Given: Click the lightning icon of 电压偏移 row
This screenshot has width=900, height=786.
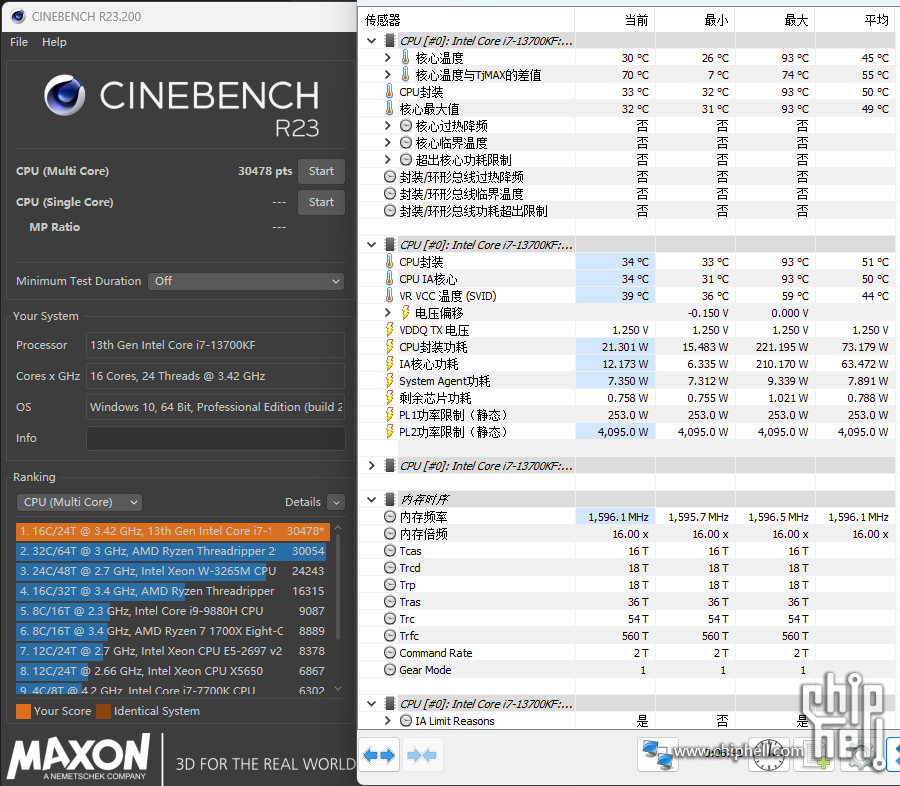Looking at the screenshot, I should click(x=405, y=312).
